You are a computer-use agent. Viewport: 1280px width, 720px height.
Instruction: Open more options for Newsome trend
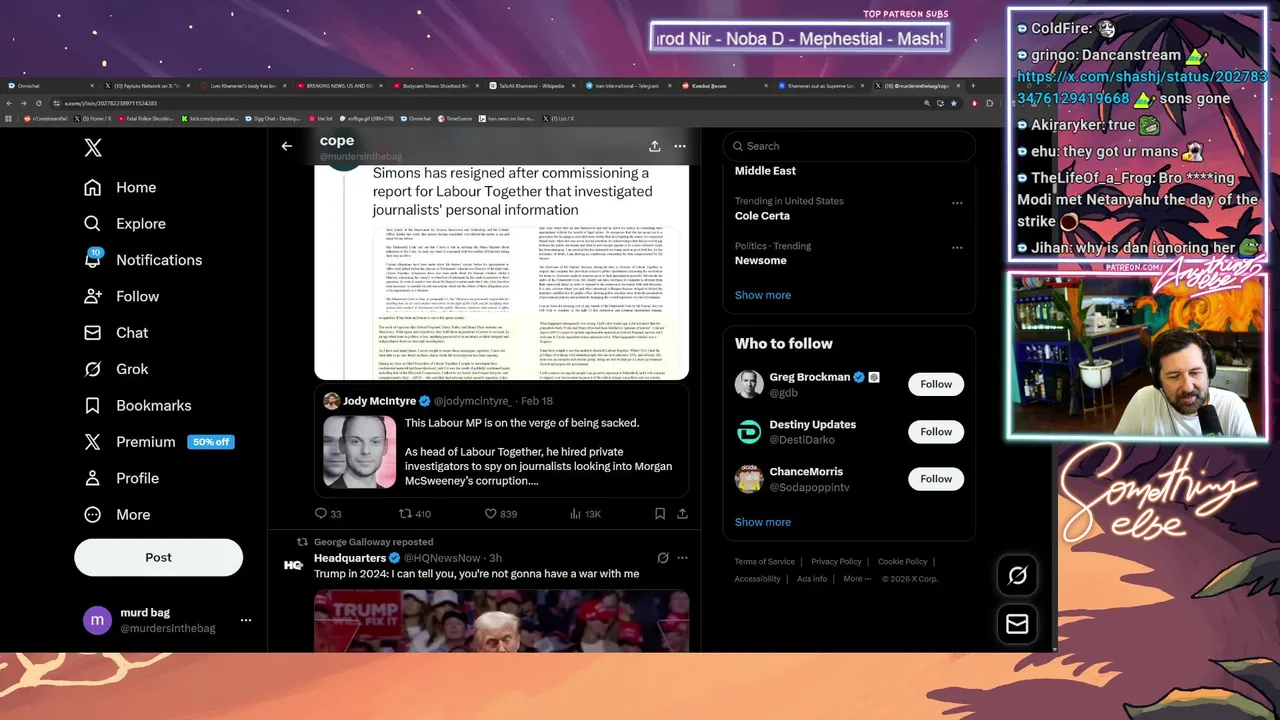(957, 248)
